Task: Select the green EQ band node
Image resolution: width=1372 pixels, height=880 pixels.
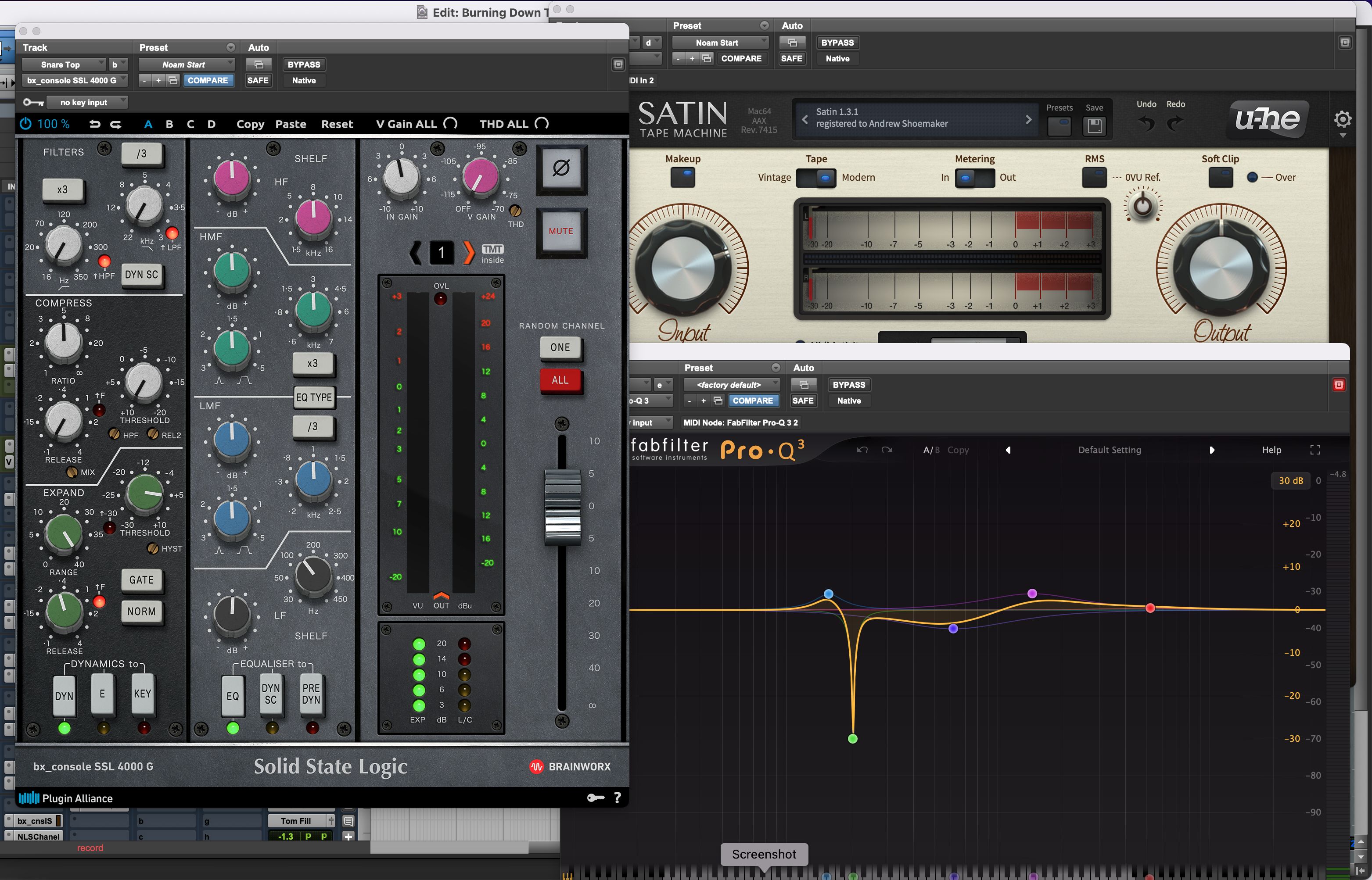Action: (x=852, y=739)
